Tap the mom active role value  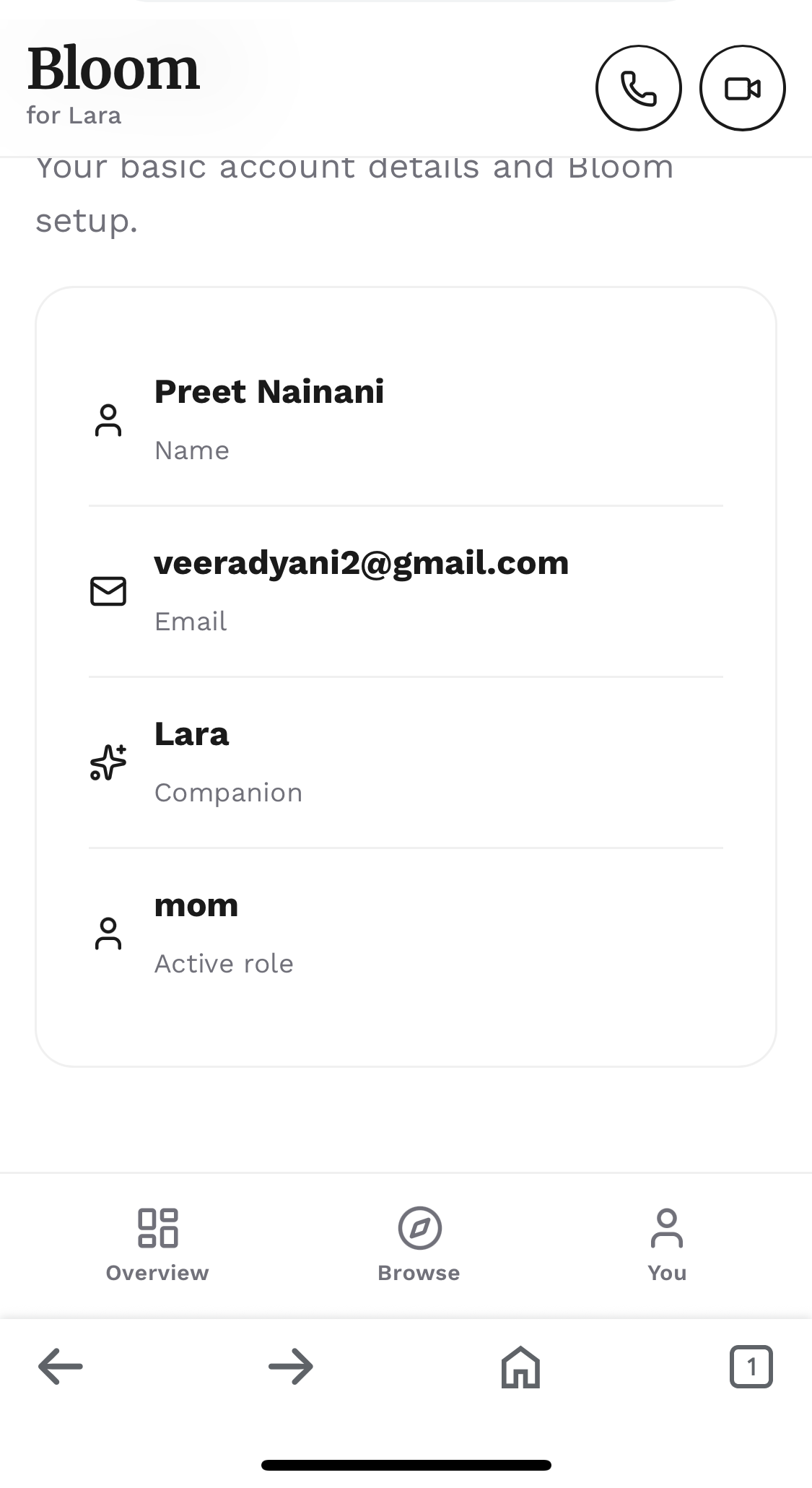(x=196, y=905)
